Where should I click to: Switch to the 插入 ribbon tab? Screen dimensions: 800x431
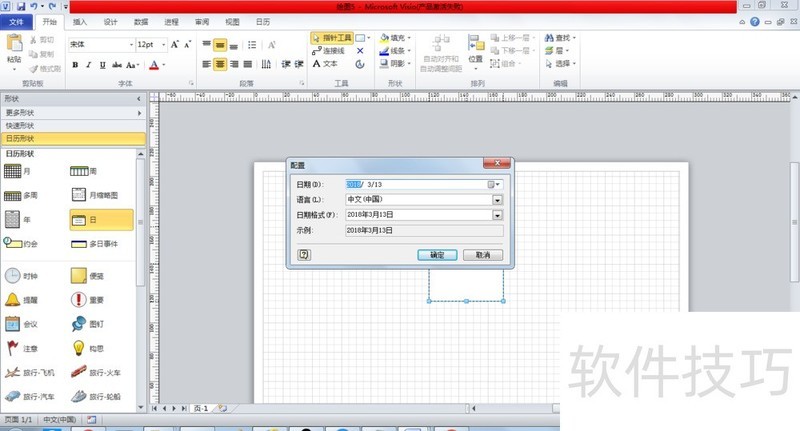pyautogui.click(x=80, y=21)
